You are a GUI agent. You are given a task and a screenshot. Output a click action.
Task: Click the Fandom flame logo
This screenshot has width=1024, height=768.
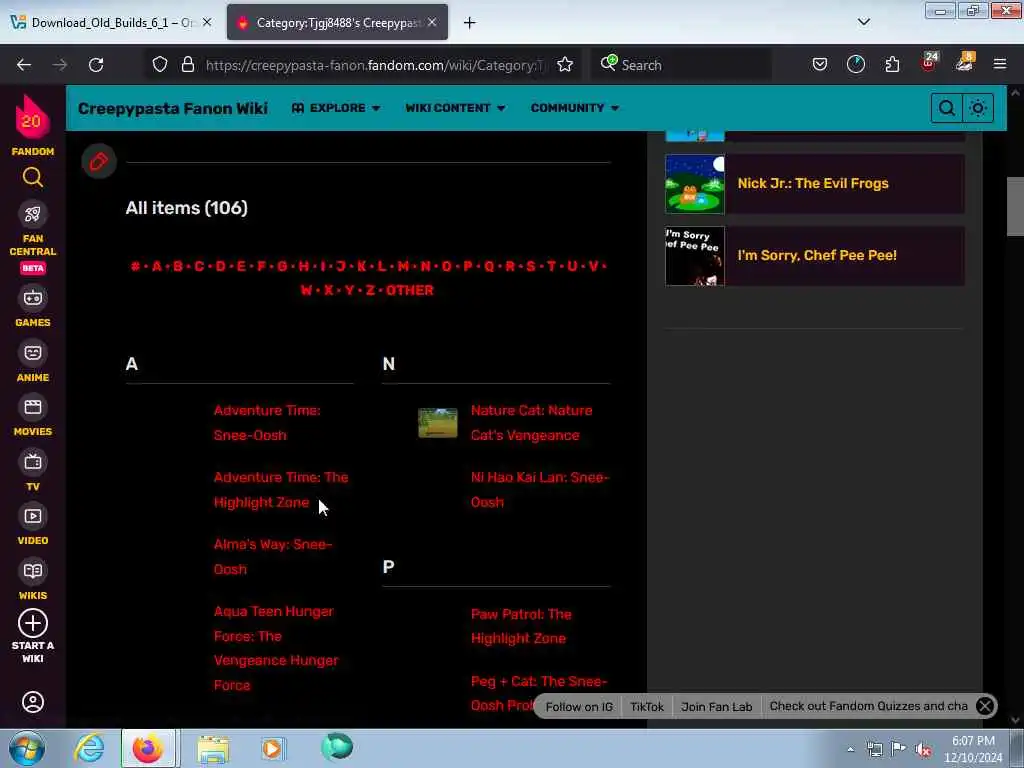click(32, 118)
